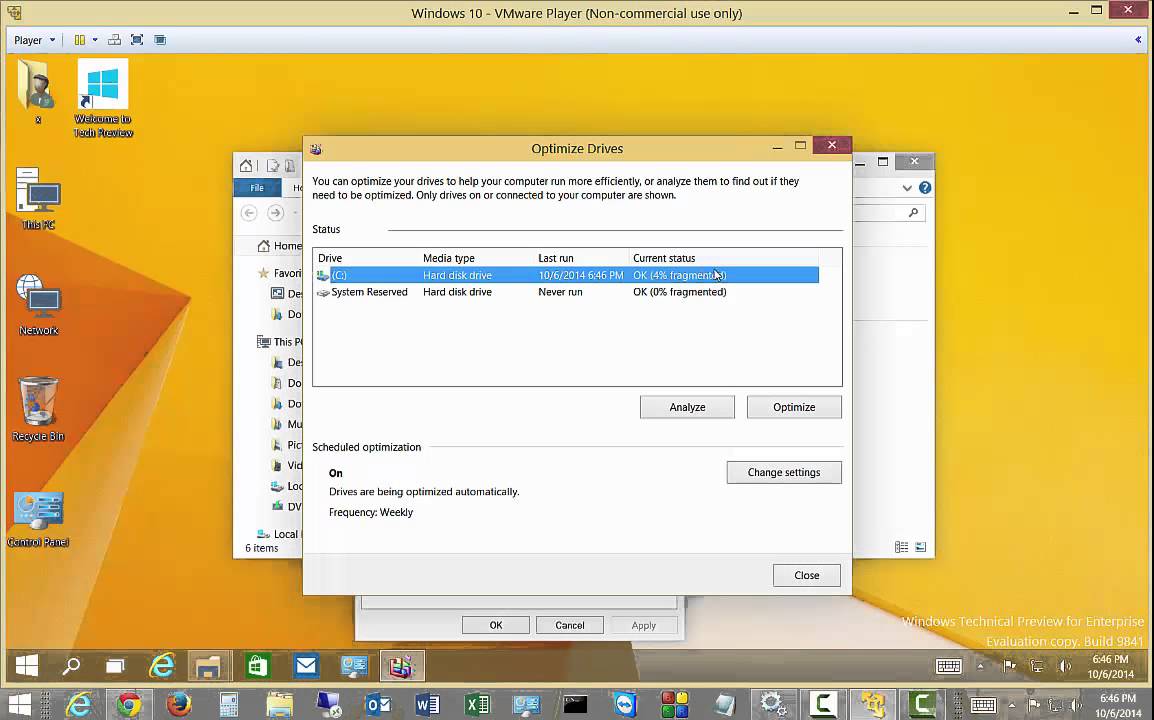Select the 'x' user folder desktop icon
1154x720 pixels.
37,92
